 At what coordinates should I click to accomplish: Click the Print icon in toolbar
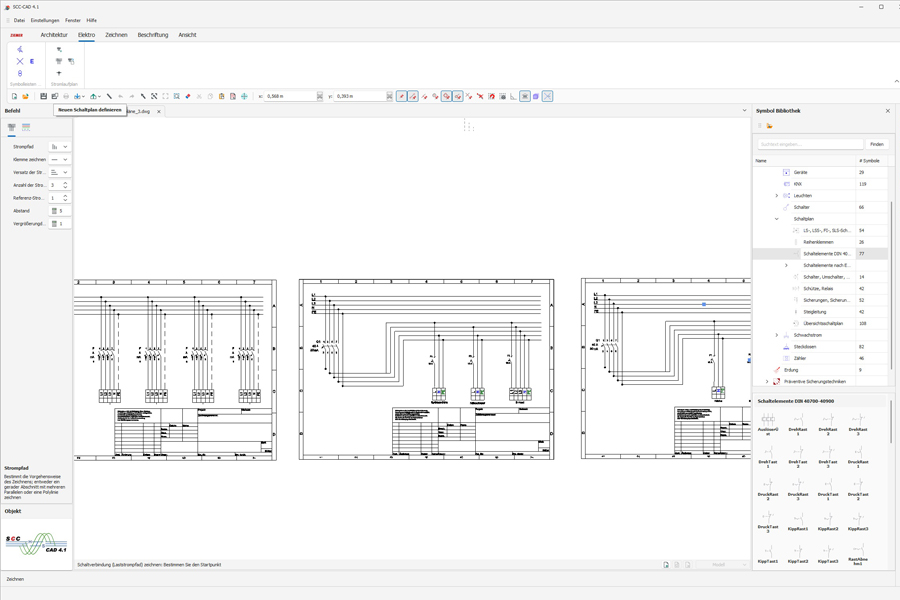[x=66, y=96]
